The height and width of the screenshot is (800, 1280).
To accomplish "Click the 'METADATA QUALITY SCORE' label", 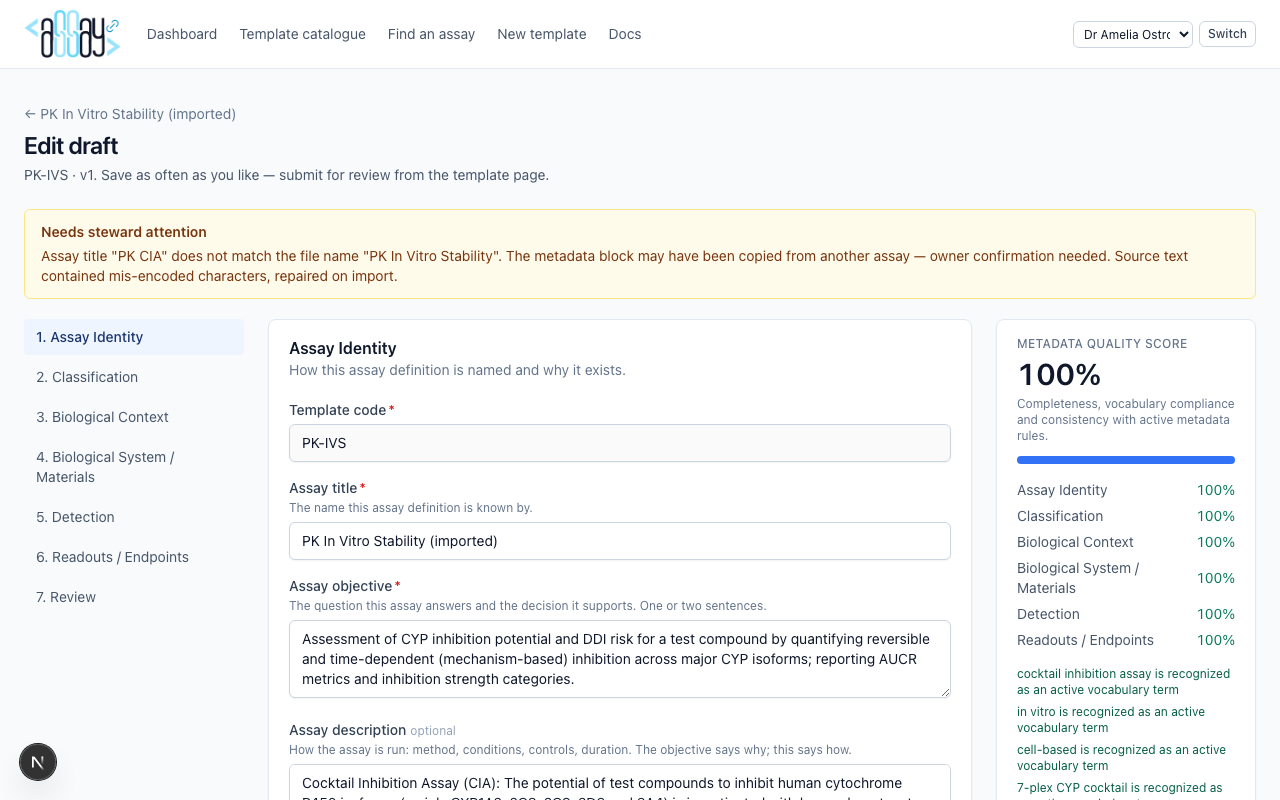I will pos(1102,344).
